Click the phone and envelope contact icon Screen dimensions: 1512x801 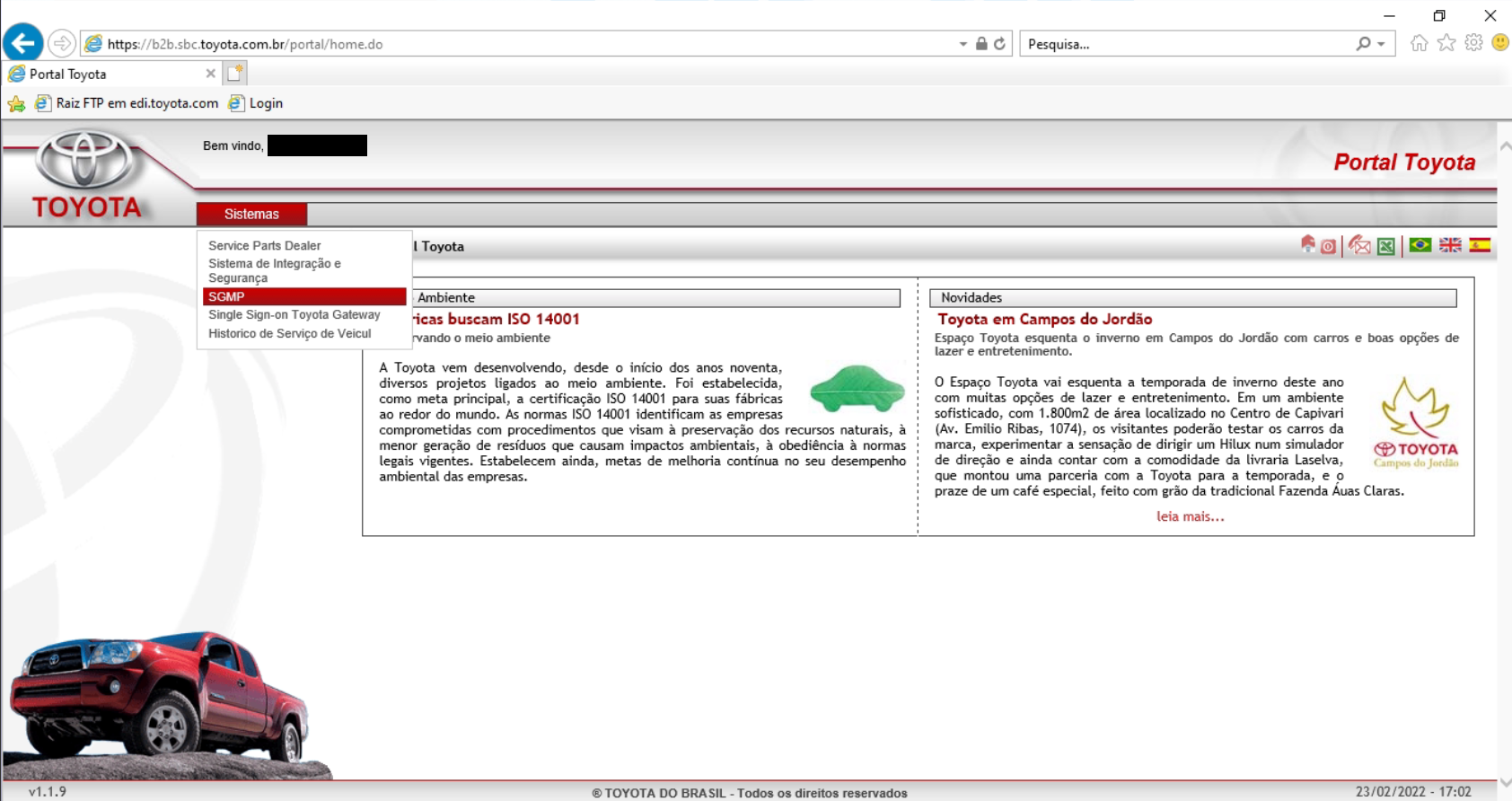1359,245
